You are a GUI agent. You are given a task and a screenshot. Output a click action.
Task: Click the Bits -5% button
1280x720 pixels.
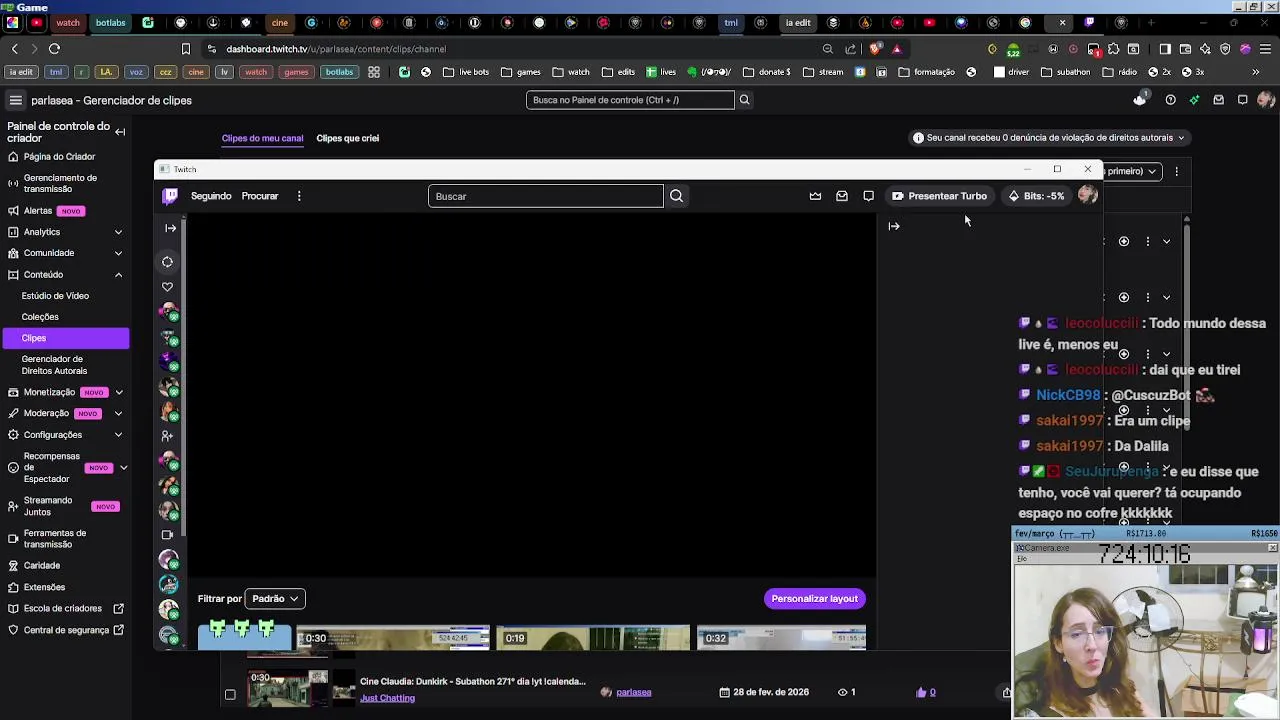[x=1037, y=196]
